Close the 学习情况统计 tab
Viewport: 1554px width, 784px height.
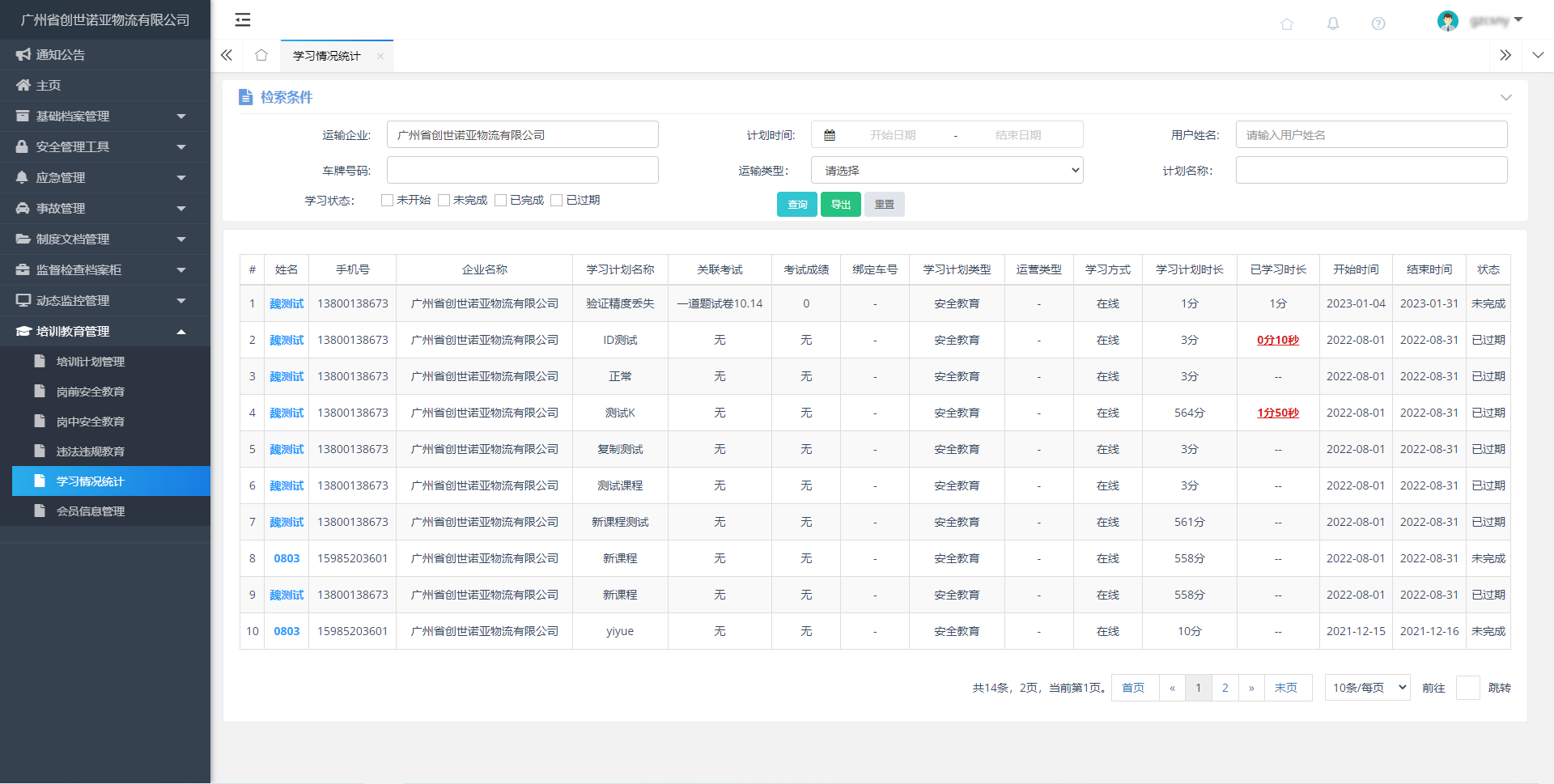click(x=380, y=56)
